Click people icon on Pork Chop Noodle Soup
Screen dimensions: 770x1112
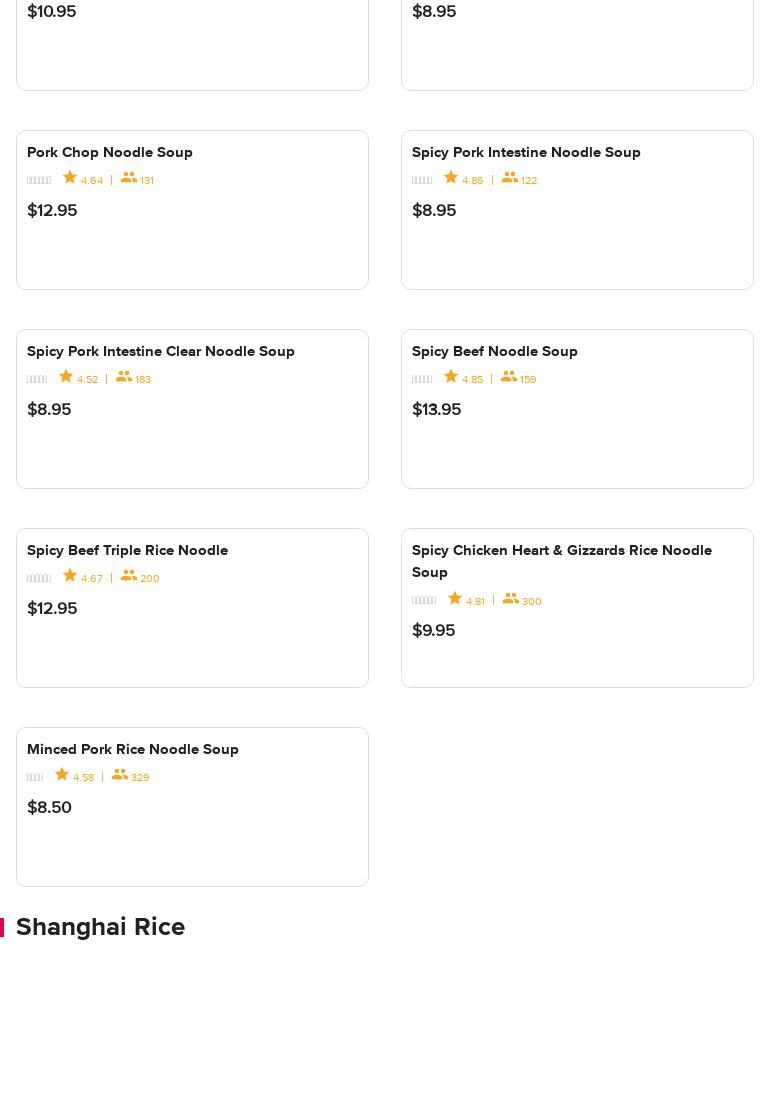[x=129, y=178]
